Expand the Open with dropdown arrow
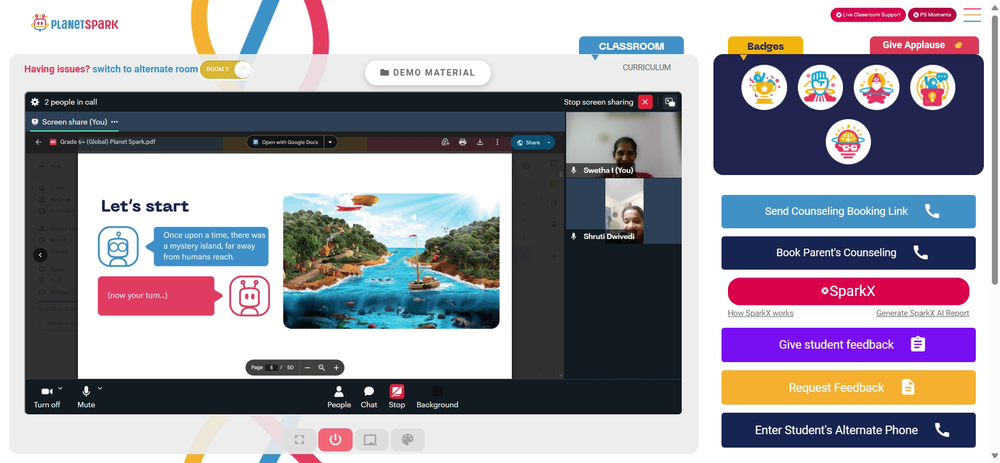The height and width of the screenshot is (463, 1000). coord(330,142)
